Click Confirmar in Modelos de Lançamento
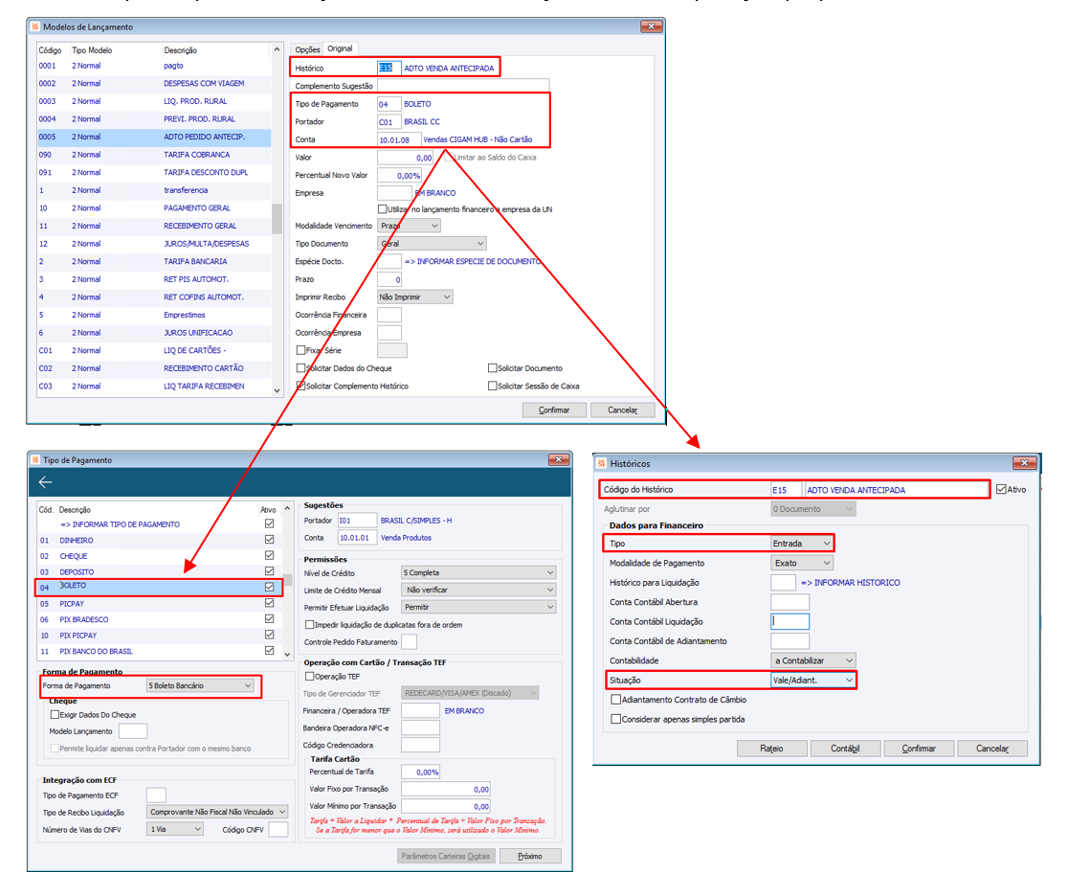Screen dimensions: 1085x872 tap(554, 410)
